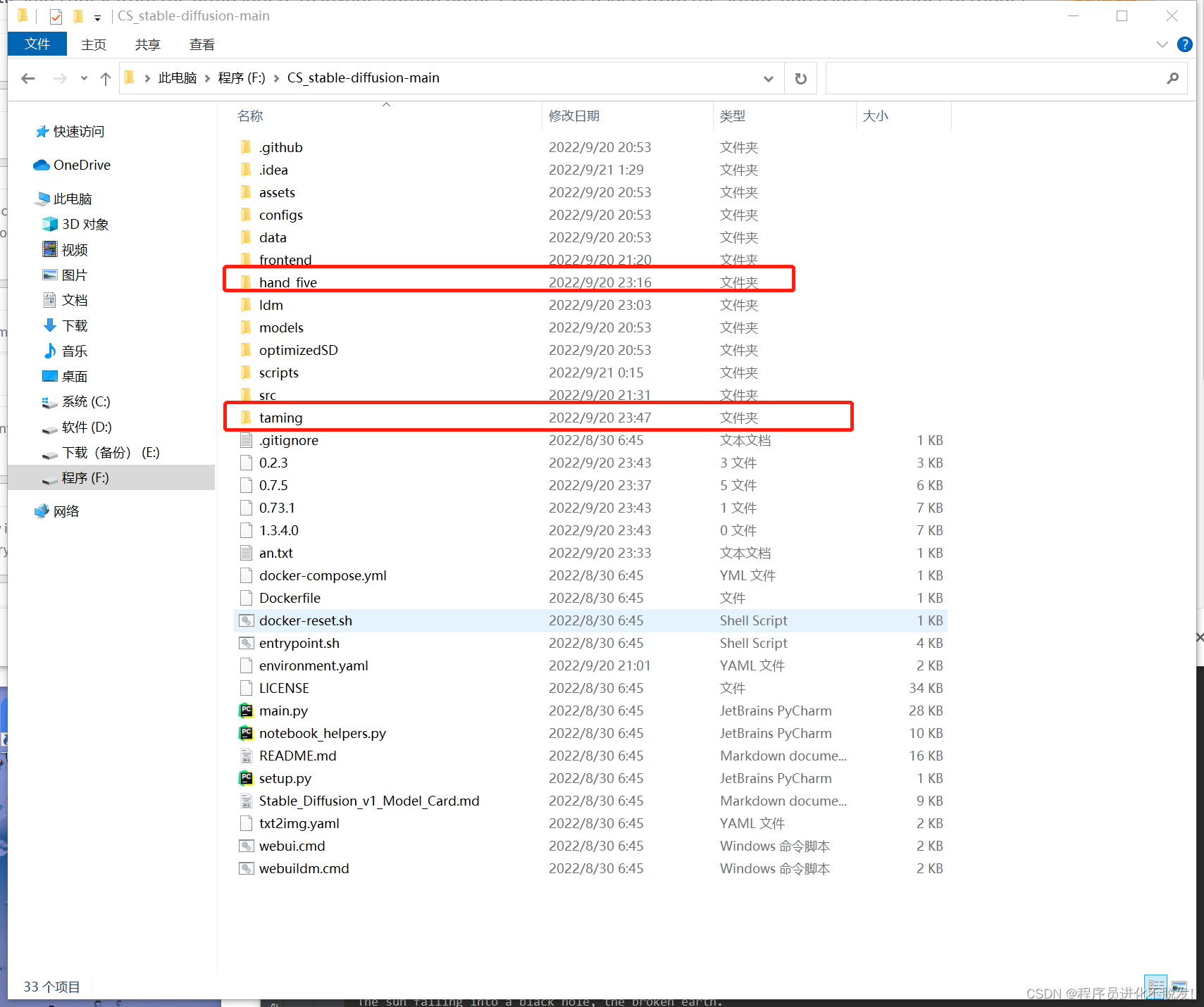Select the scripts folder
The width and height of the screenshot is (1204, 1007).
(279, 373)
